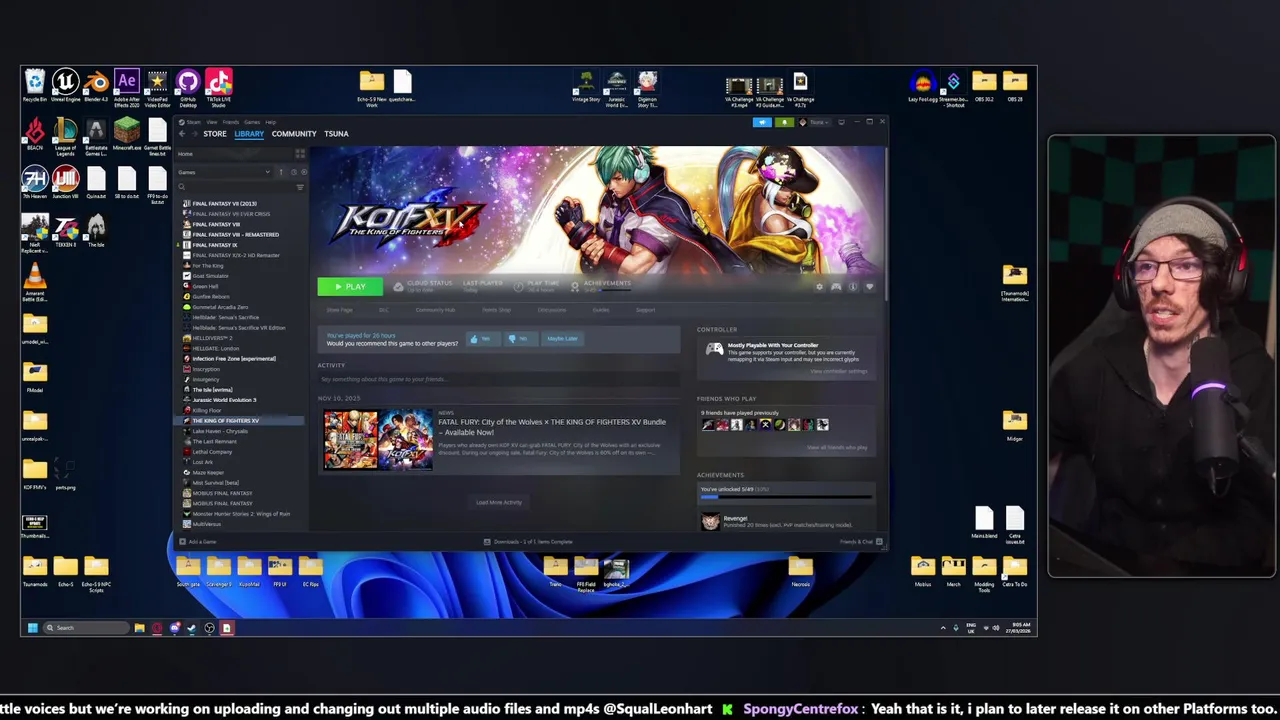The height and width of the screenshot is (720, 1280).
Task: Open the View menu in Steam
Action: [x=212, y=122]
